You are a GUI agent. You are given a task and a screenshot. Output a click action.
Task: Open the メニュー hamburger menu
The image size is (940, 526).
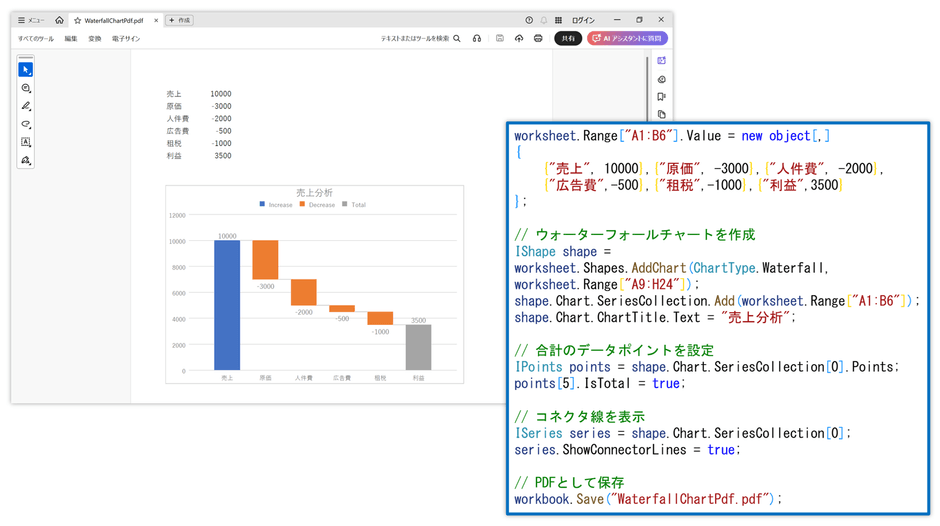[x=31, y=20]
